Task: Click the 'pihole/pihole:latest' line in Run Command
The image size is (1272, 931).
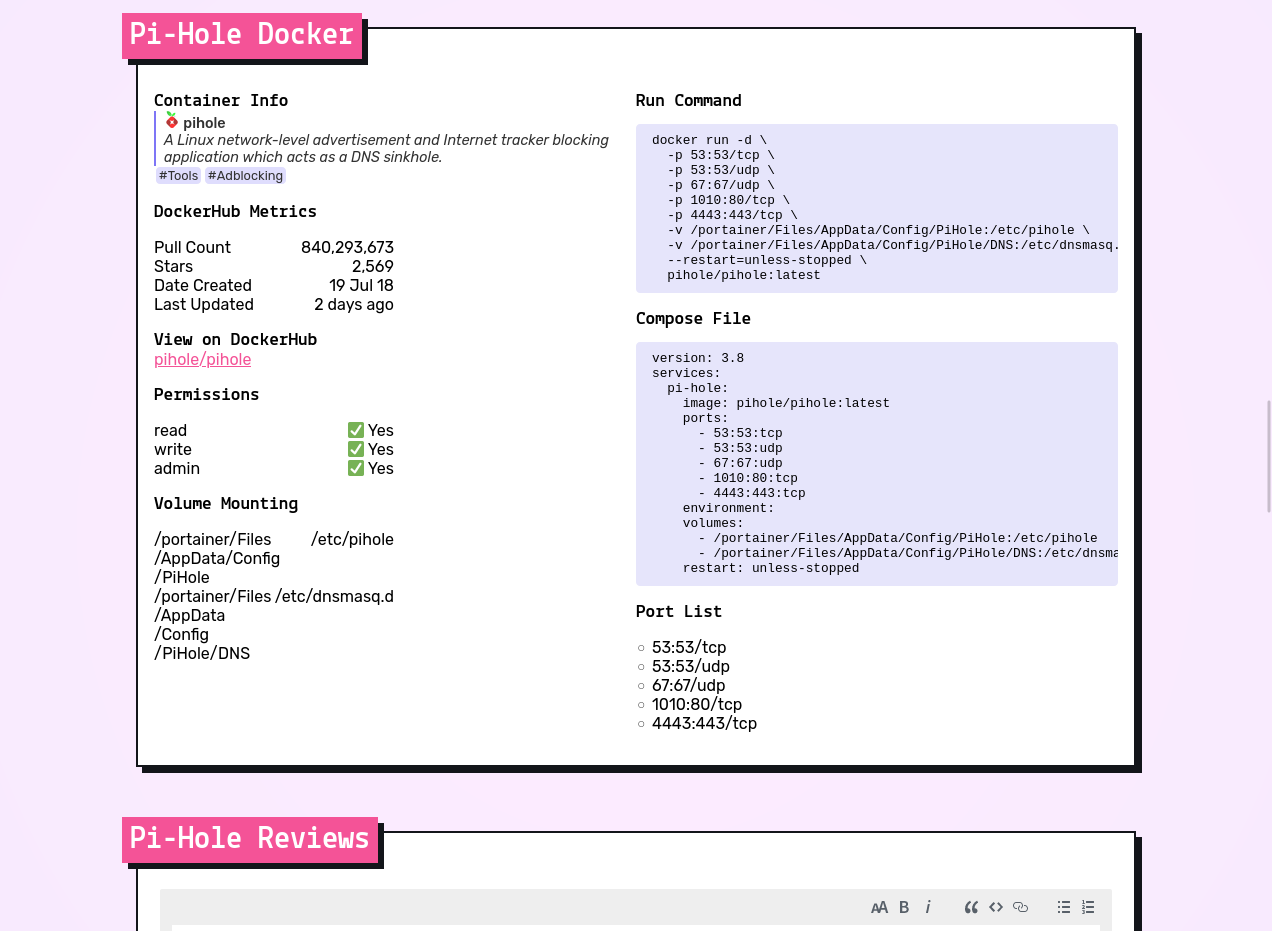Action: click(x=744, y=276)
